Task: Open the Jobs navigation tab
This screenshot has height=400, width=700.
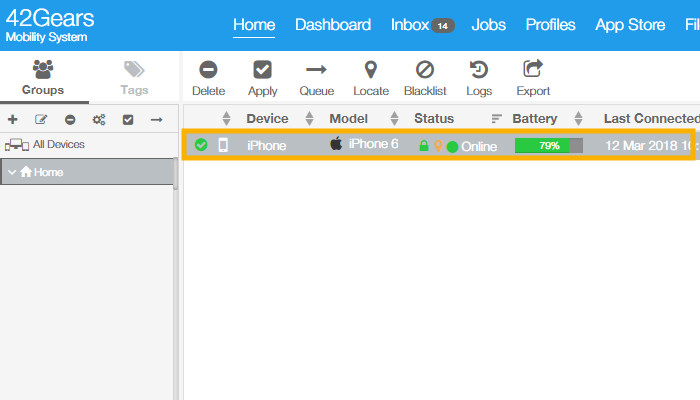Action: pyautogui.click(x=488, y=25)
